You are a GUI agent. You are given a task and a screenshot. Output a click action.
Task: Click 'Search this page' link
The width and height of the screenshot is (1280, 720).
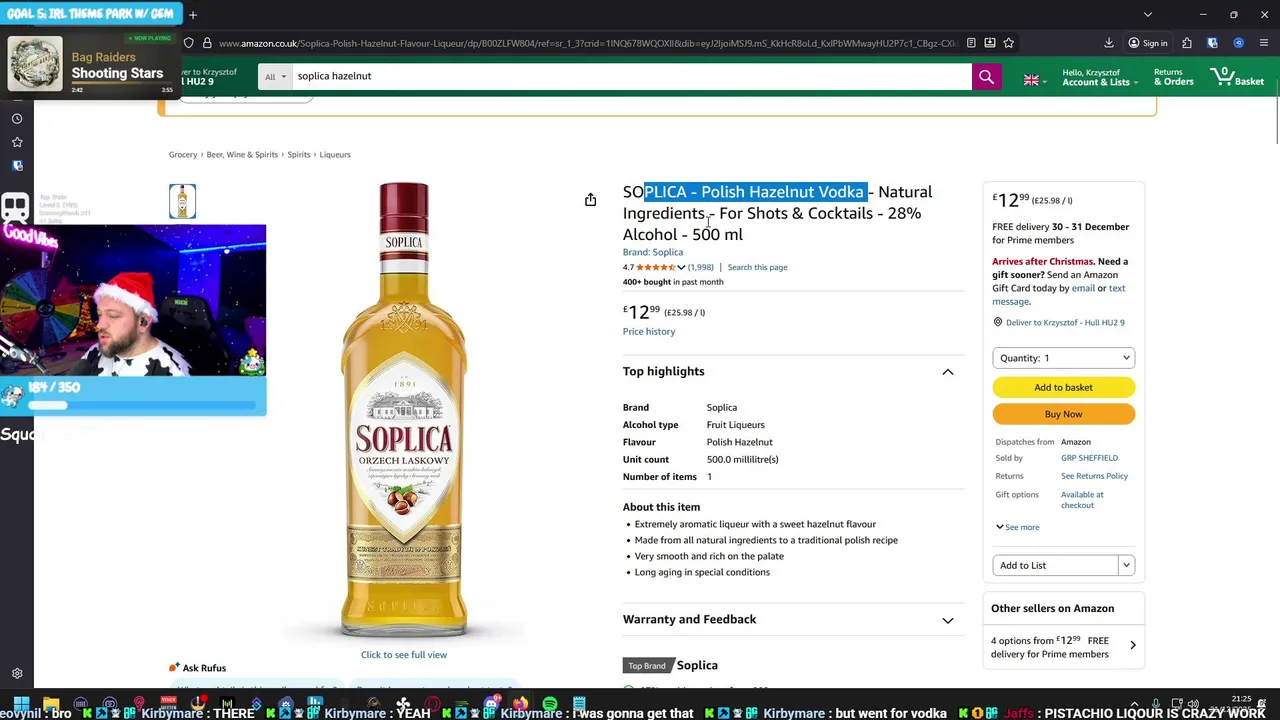[x=757, y=267]
